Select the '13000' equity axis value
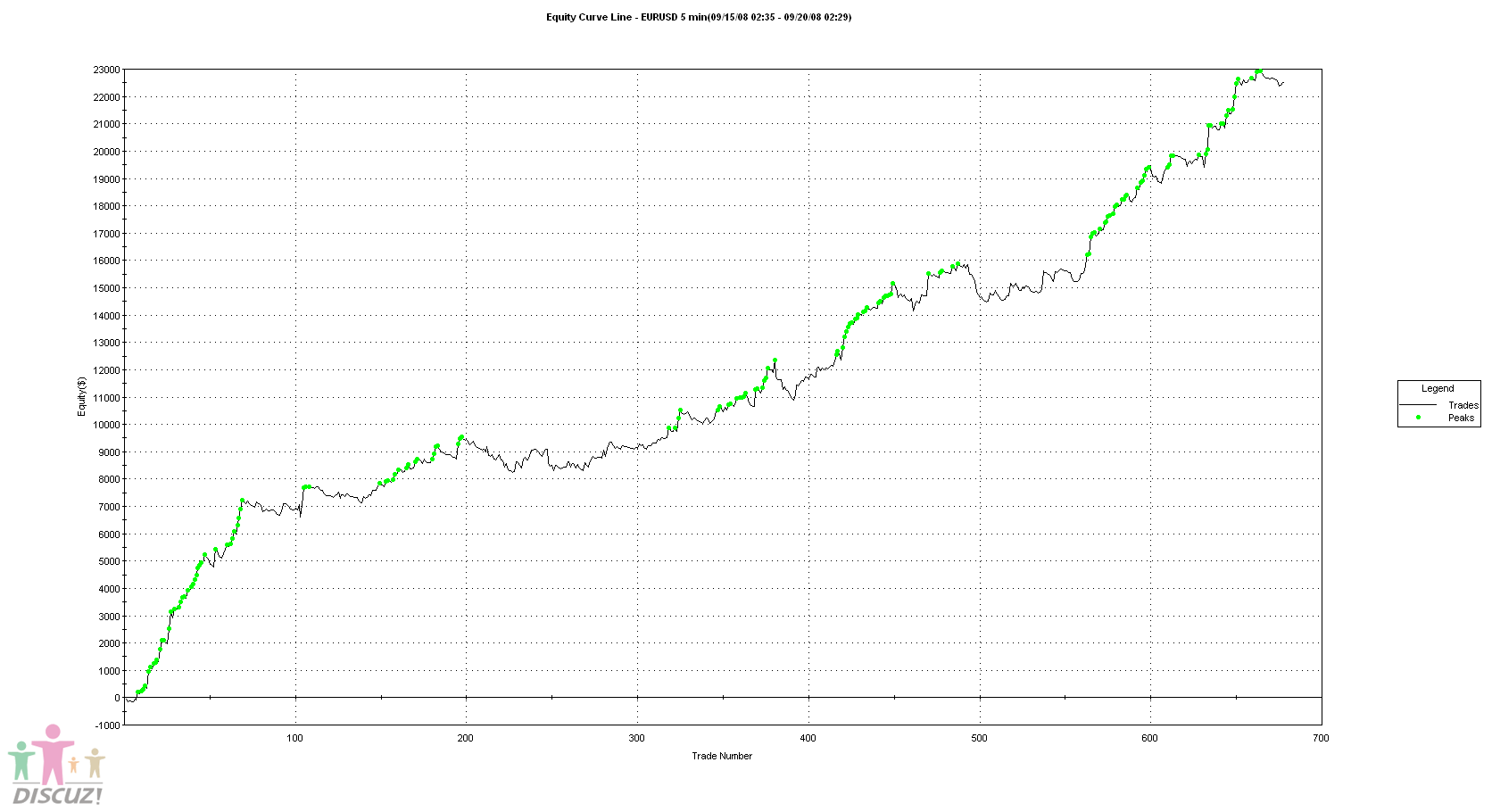This screenshot has height=812, width=1492. point(106,343)
